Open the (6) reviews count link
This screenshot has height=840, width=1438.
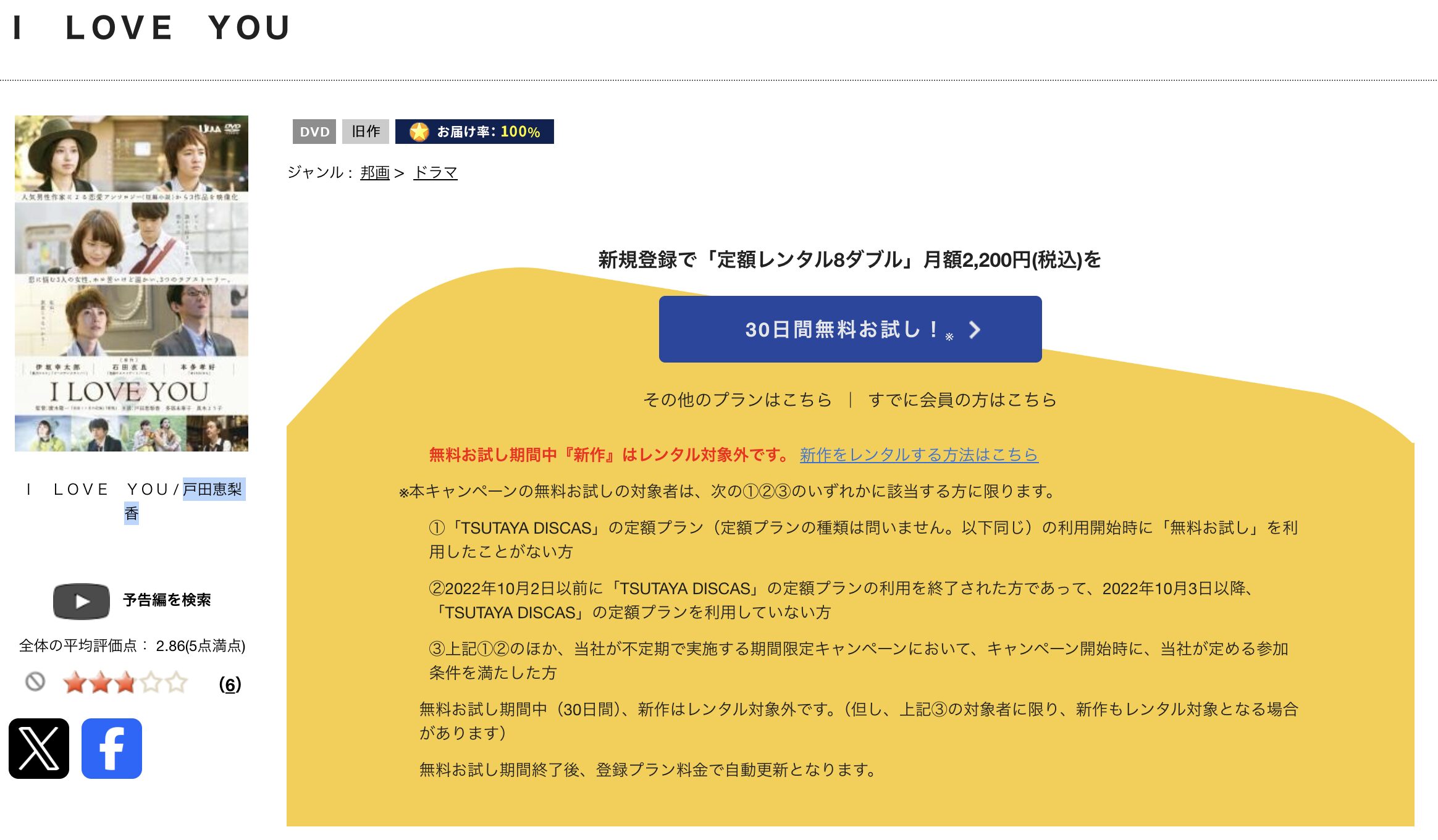click(x=230, y=684)
